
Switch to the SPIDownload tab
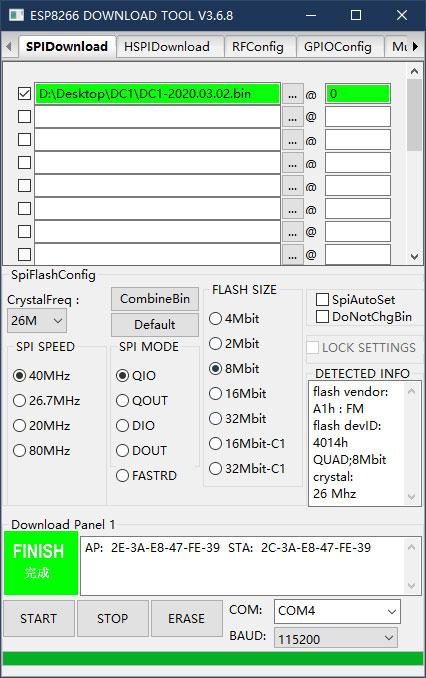click(67, 47)
